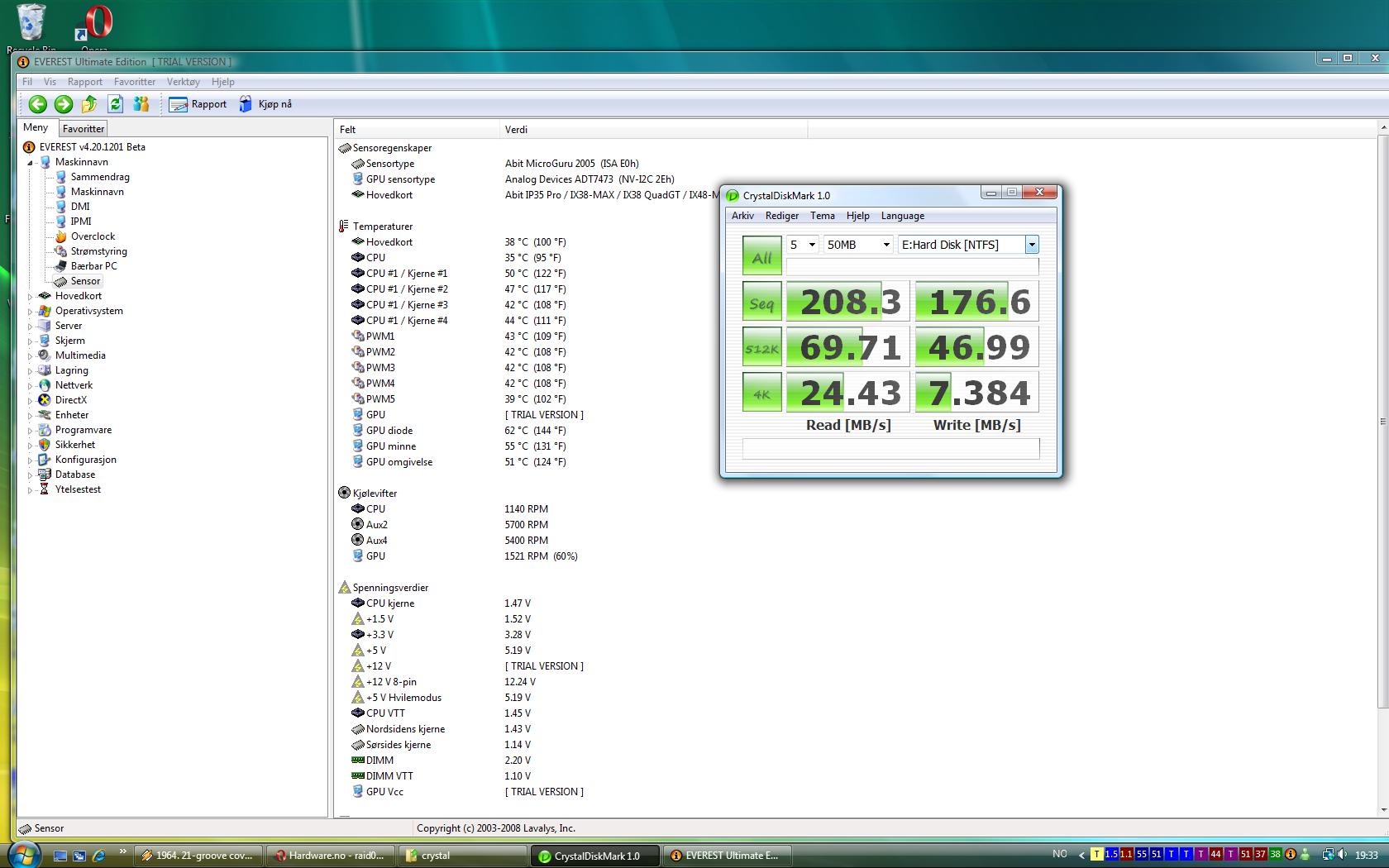
Task: Click the Show desktop quick launch icon
Action: tap(60, 856)
